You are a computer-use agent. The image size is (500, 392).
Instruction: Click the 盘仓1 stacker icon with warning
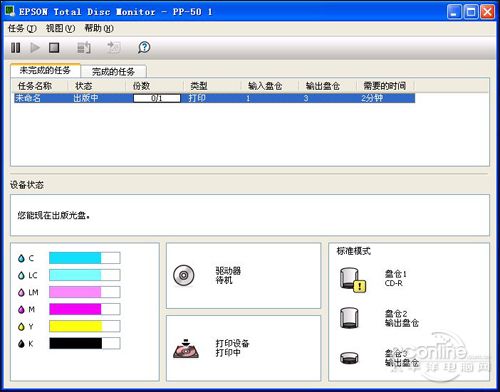coord(353,280)
